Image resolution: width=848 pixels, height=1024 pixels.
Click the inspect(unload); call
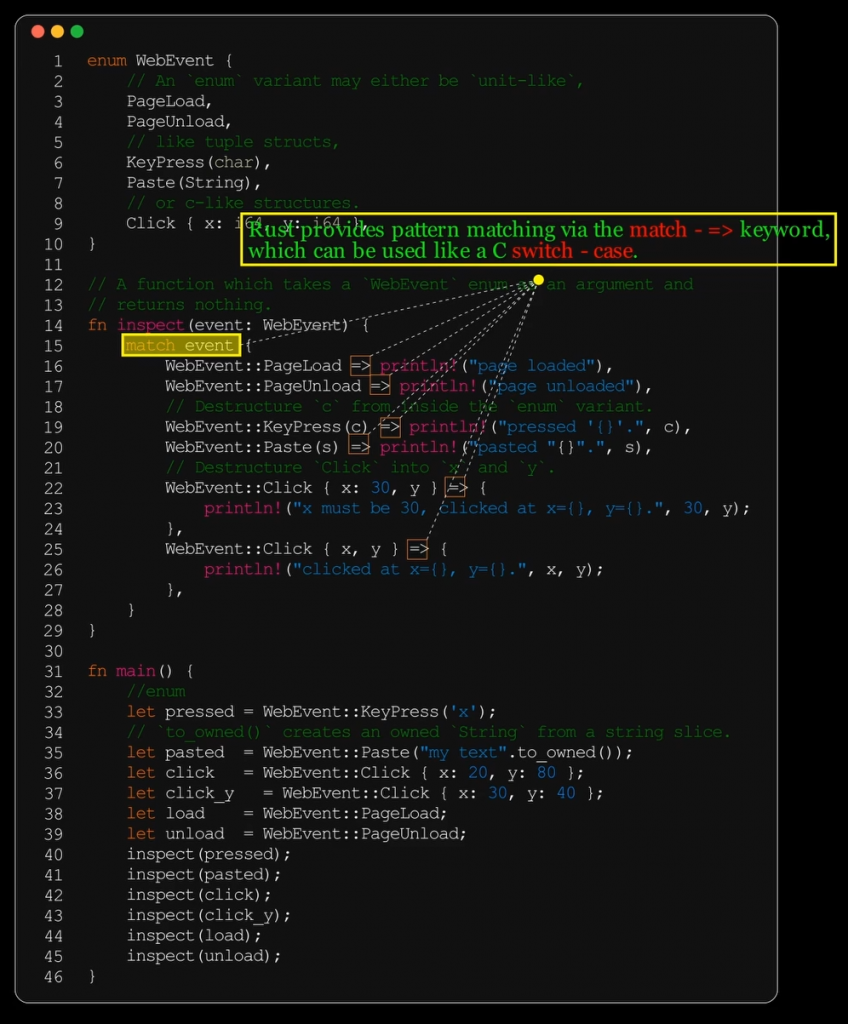(203, 956)
